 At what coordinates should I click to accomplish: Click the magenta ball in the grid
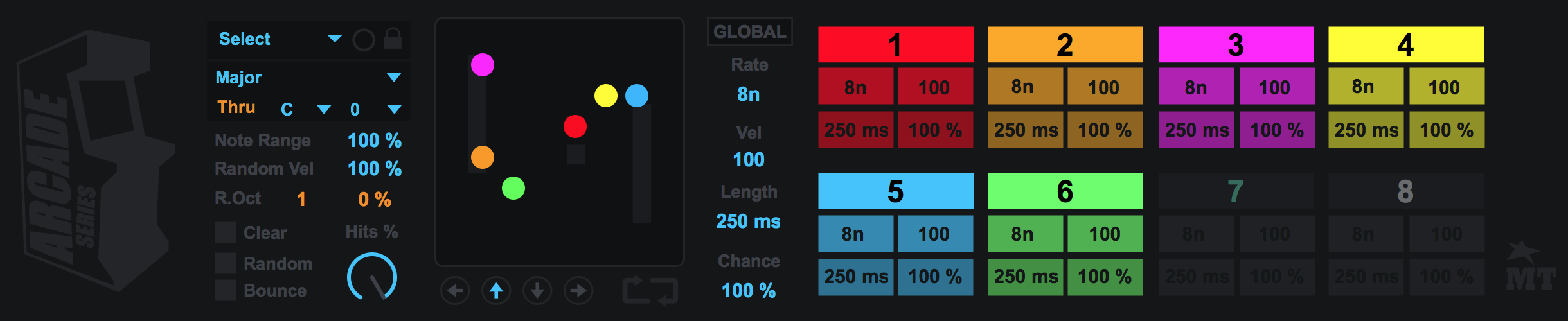(x=483, y=65)
